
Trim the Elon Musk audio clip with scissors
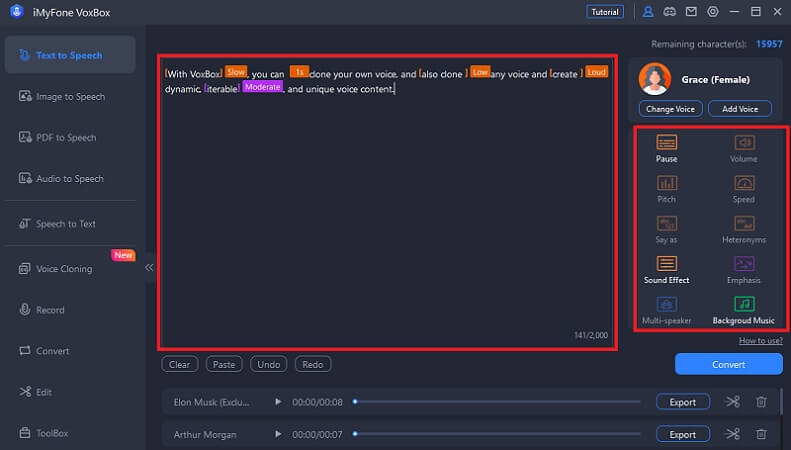[x=732, y=402]
